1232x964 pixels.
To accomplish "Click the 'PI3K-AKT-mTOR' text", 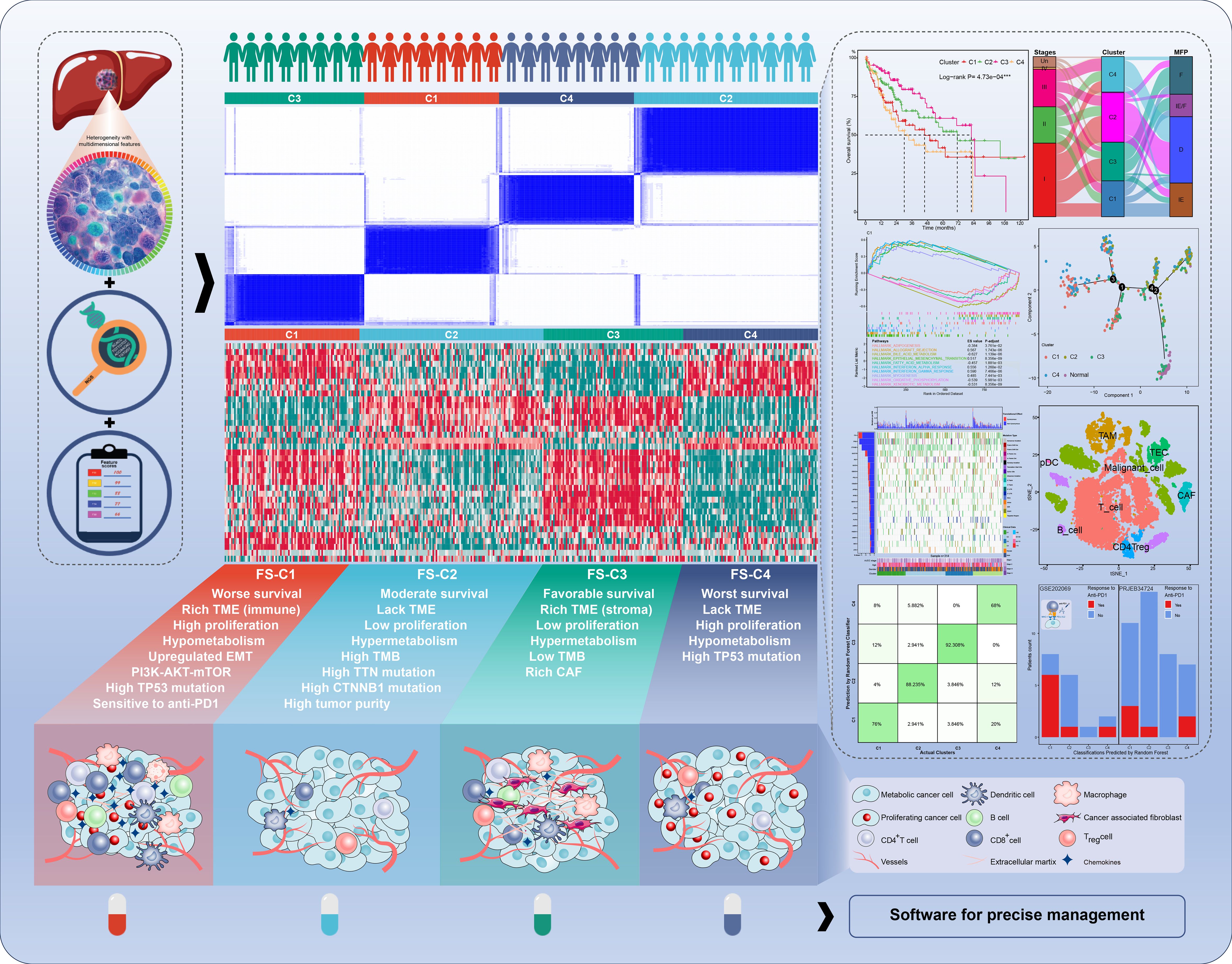I will [x=181, y=672].
